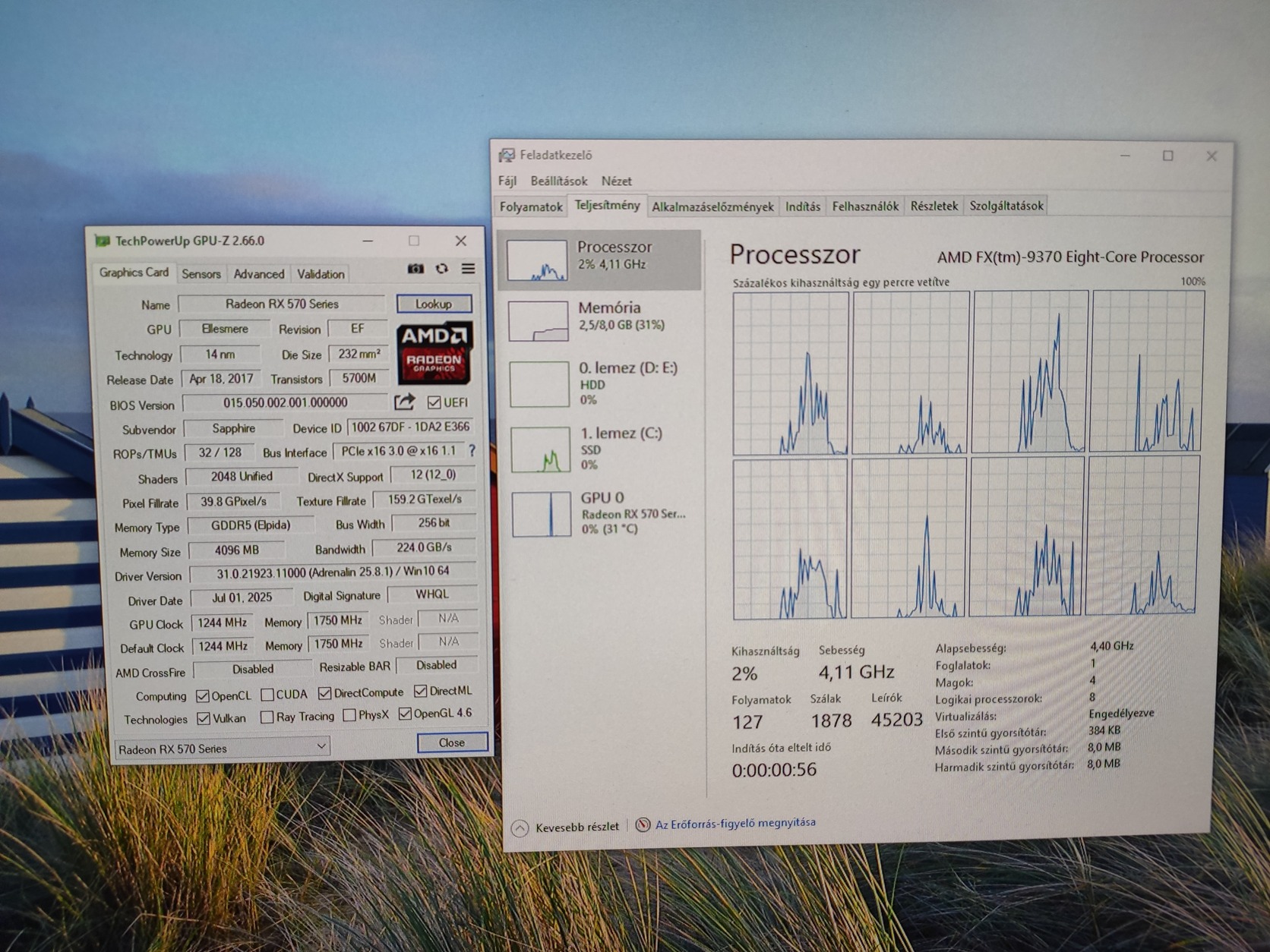Image resolution: width=1270 pixels, height=952 pixels.
Task: Open the Radeon RX 570 Series dropdown
Action: click(223, 748)
